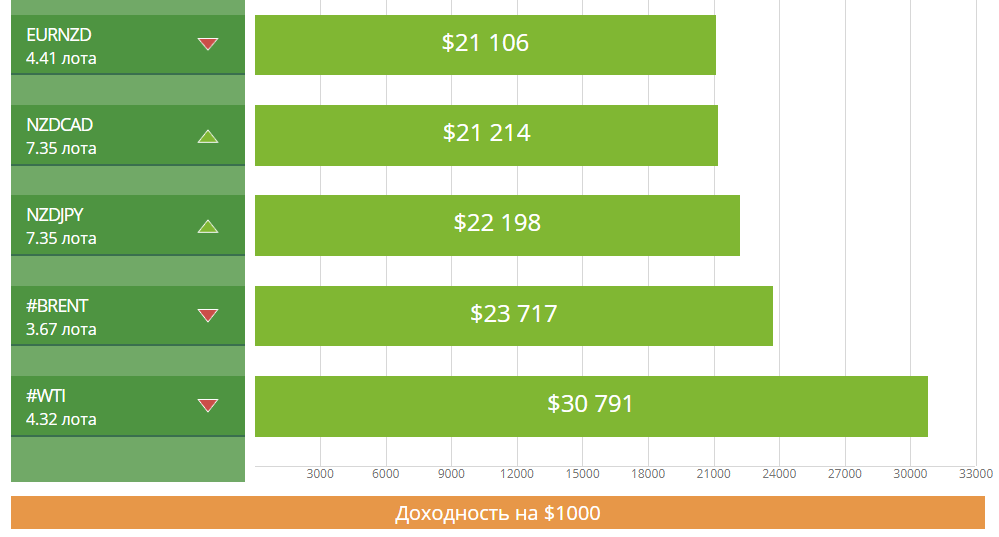The image size is (999, 537).
Task: Select the NZDJPY 7.35 лота row
Action: [128, 226]
